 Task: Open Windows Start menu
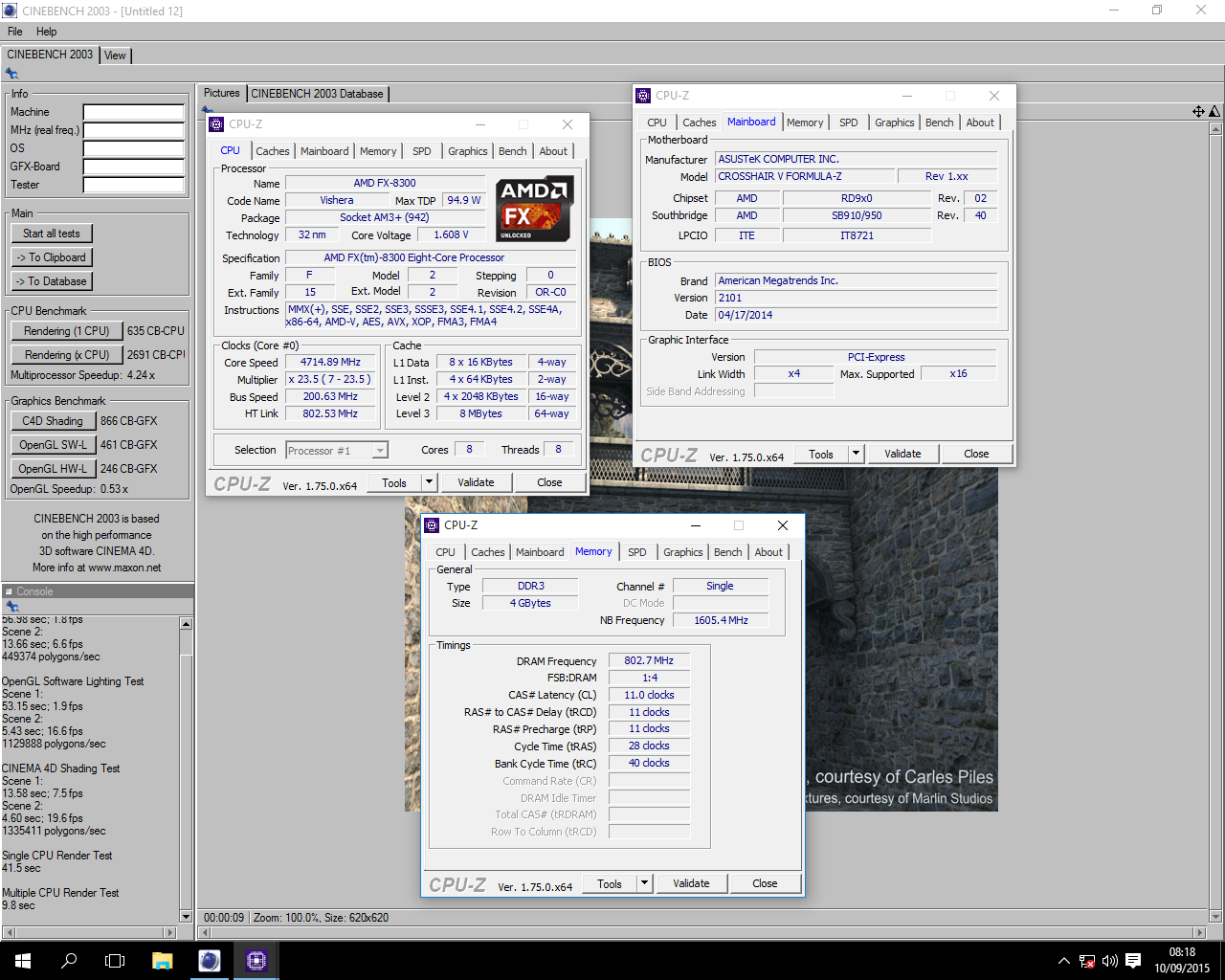pos(23,961)
